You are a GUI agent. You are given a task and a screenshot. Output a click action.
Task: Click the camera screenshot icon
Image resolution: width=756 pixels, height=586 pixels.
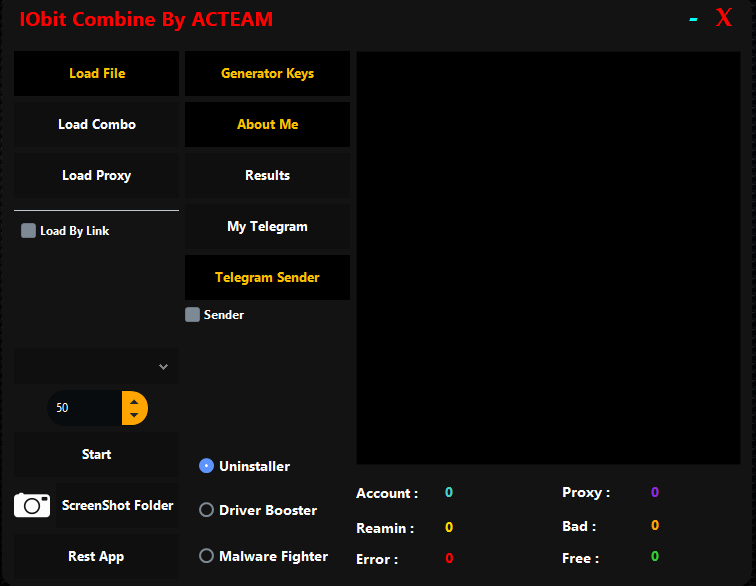32,505
